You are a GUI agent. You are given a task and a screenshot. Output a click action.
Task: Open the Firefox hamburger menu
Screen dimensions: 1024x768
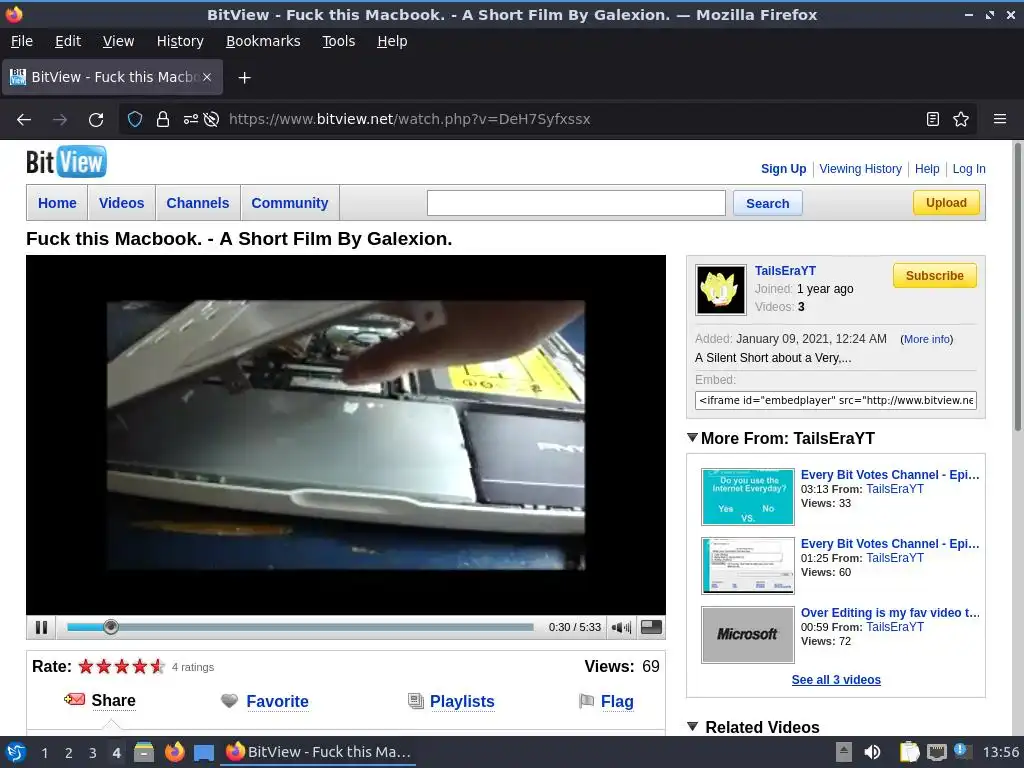pyautogui.click(x=1000, y=120)
